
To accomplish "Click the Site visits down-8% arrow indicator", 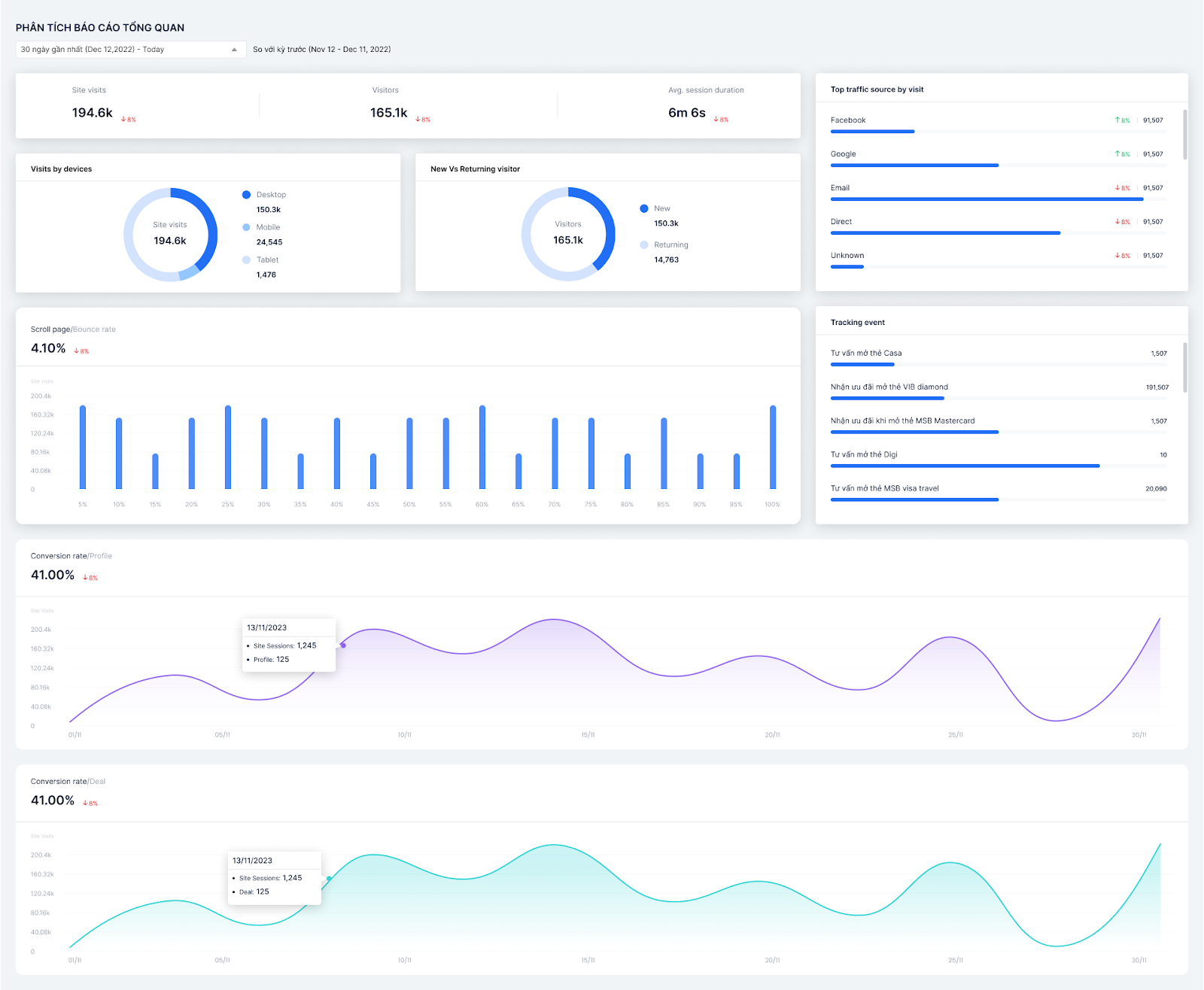I will point(129,120).
